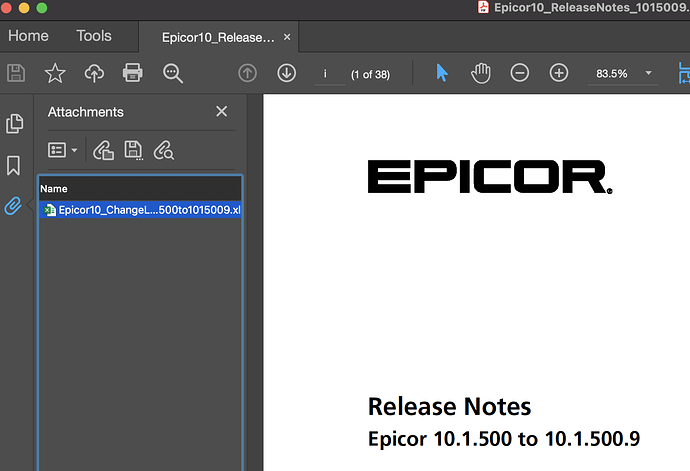Add document to starred favorites

click(55, 73)
